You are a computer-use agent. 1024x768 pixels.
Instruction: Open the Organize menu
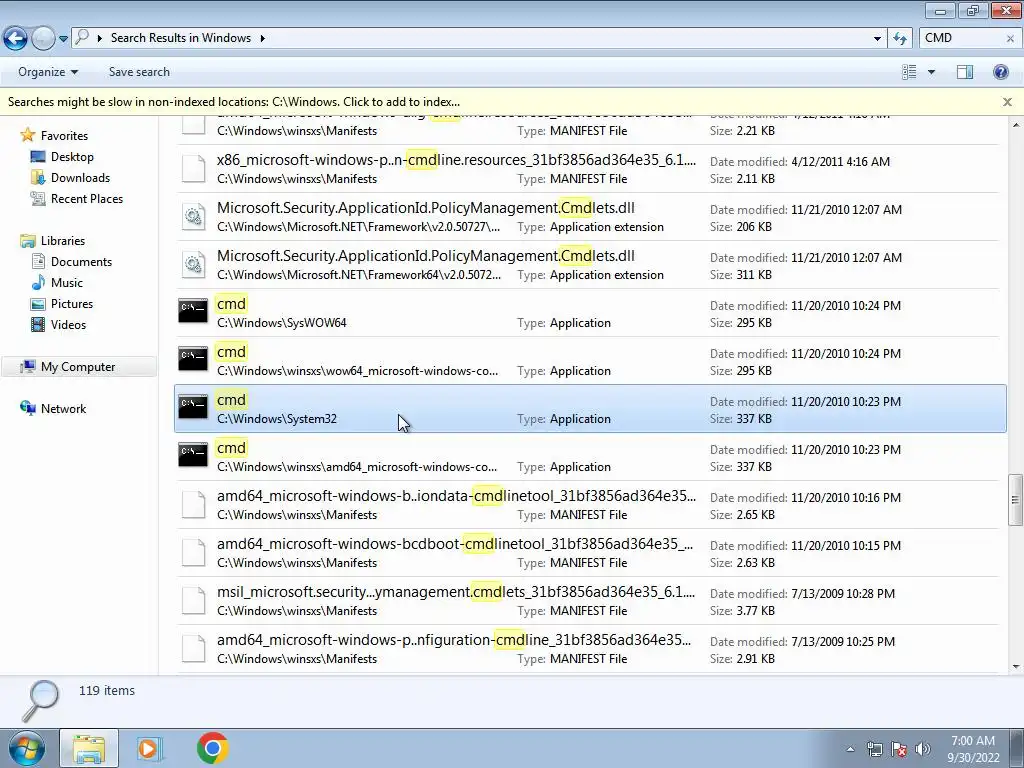click(x=48, y=72)
